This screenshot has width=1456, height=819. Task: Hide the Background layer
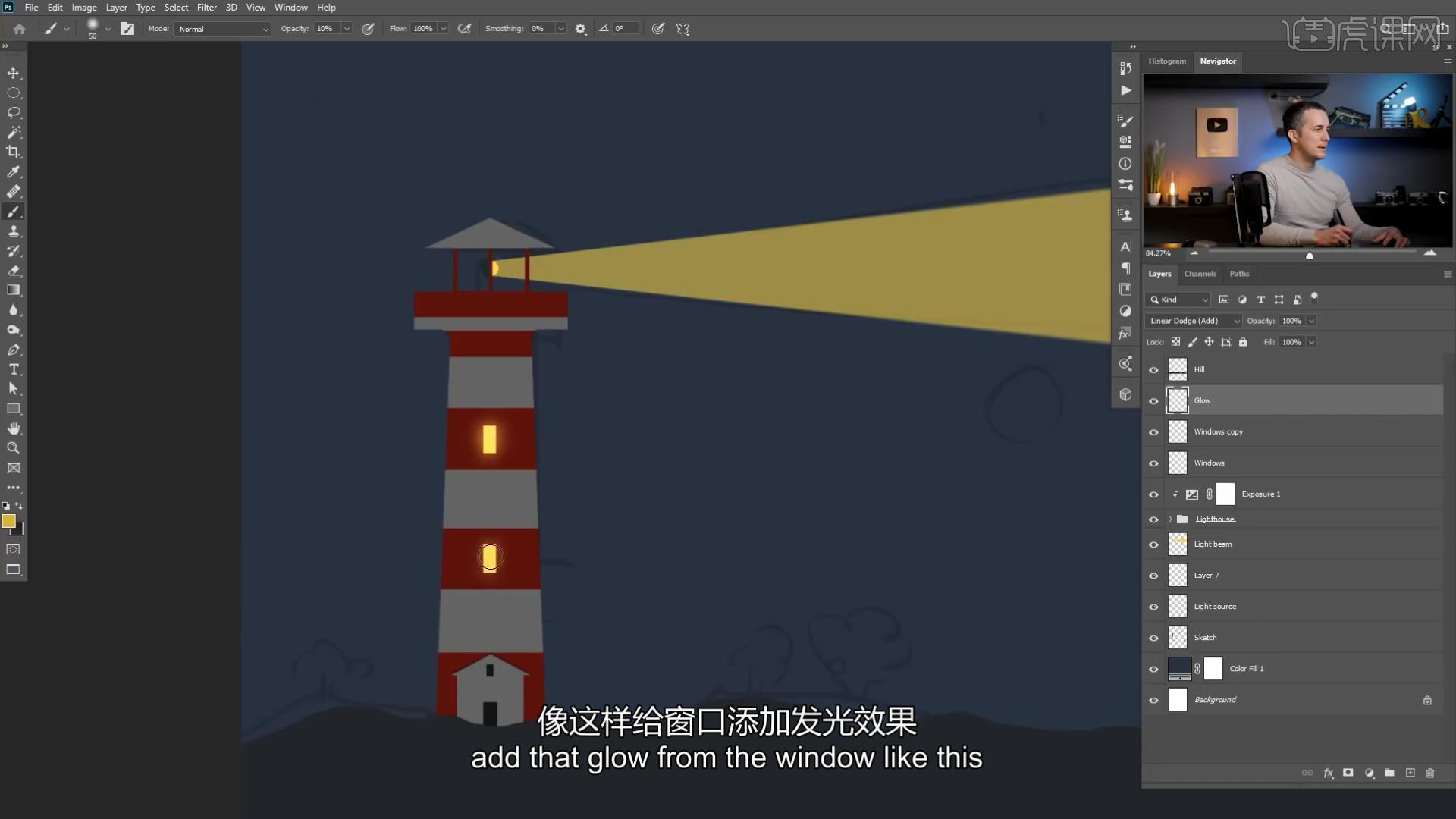pos(1154,700)
